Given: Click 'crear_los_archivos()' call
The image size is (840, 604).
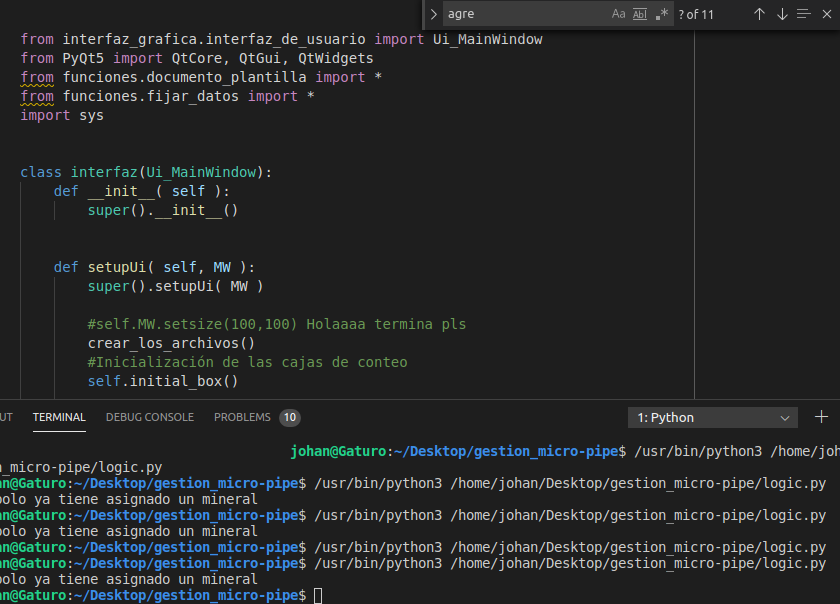Looking at the screenshot, I should click(x=171, y=343).
